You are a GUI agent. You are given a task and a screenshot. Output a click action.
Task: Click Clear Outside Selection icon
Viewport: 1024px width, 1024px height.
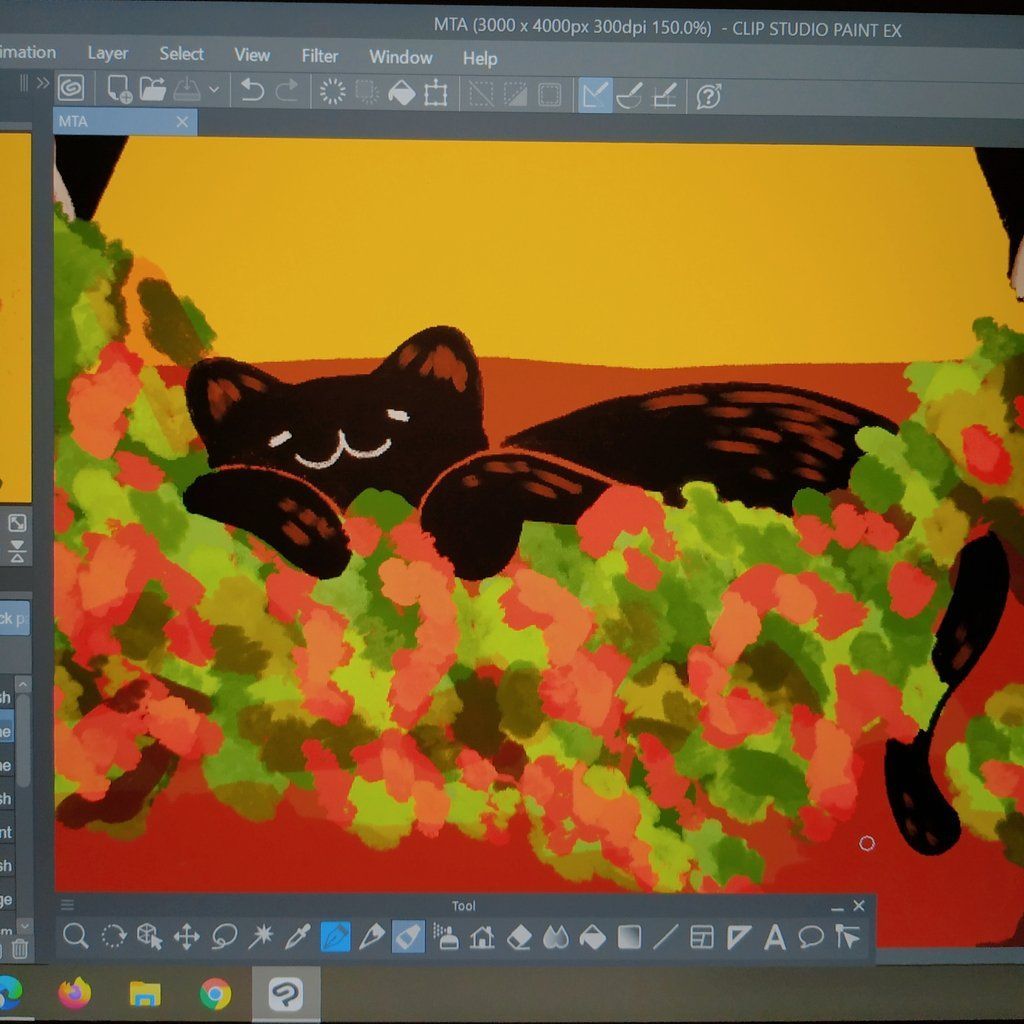(366, 92)
